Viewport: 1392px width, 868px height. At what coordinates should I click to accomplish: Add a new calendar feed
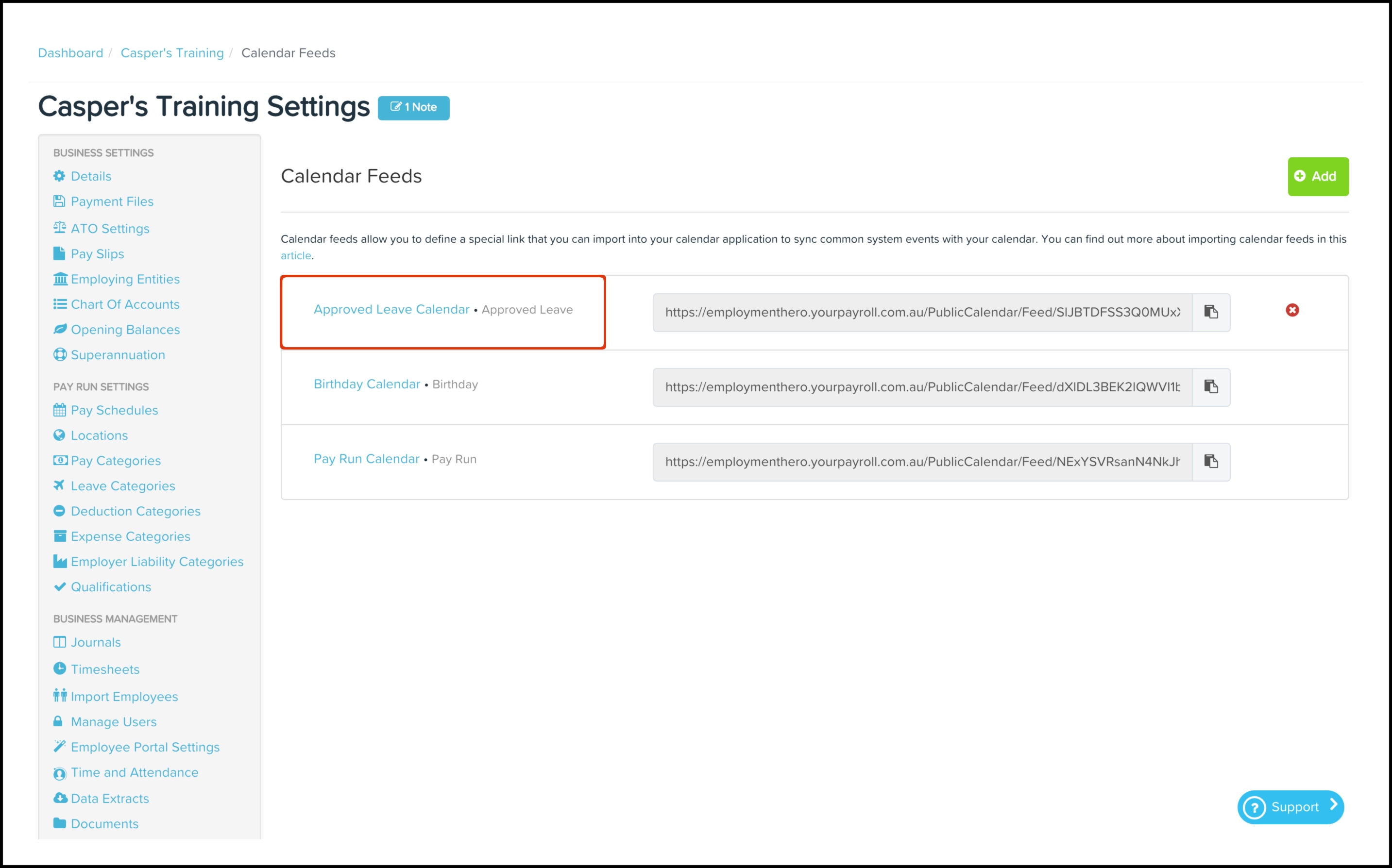(1317, 176)
